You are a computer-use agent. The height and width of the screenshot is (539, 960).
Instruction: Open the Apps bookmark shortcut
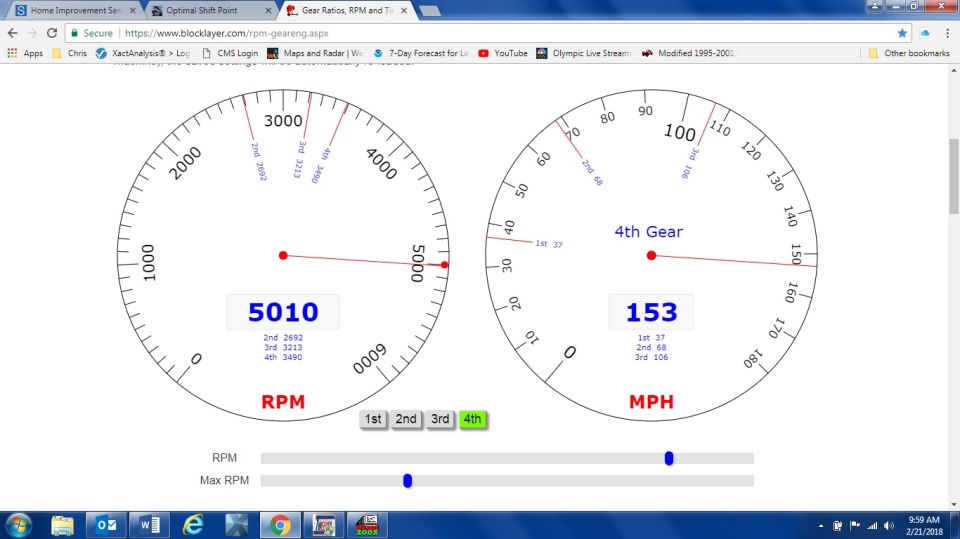pos(25,53)
